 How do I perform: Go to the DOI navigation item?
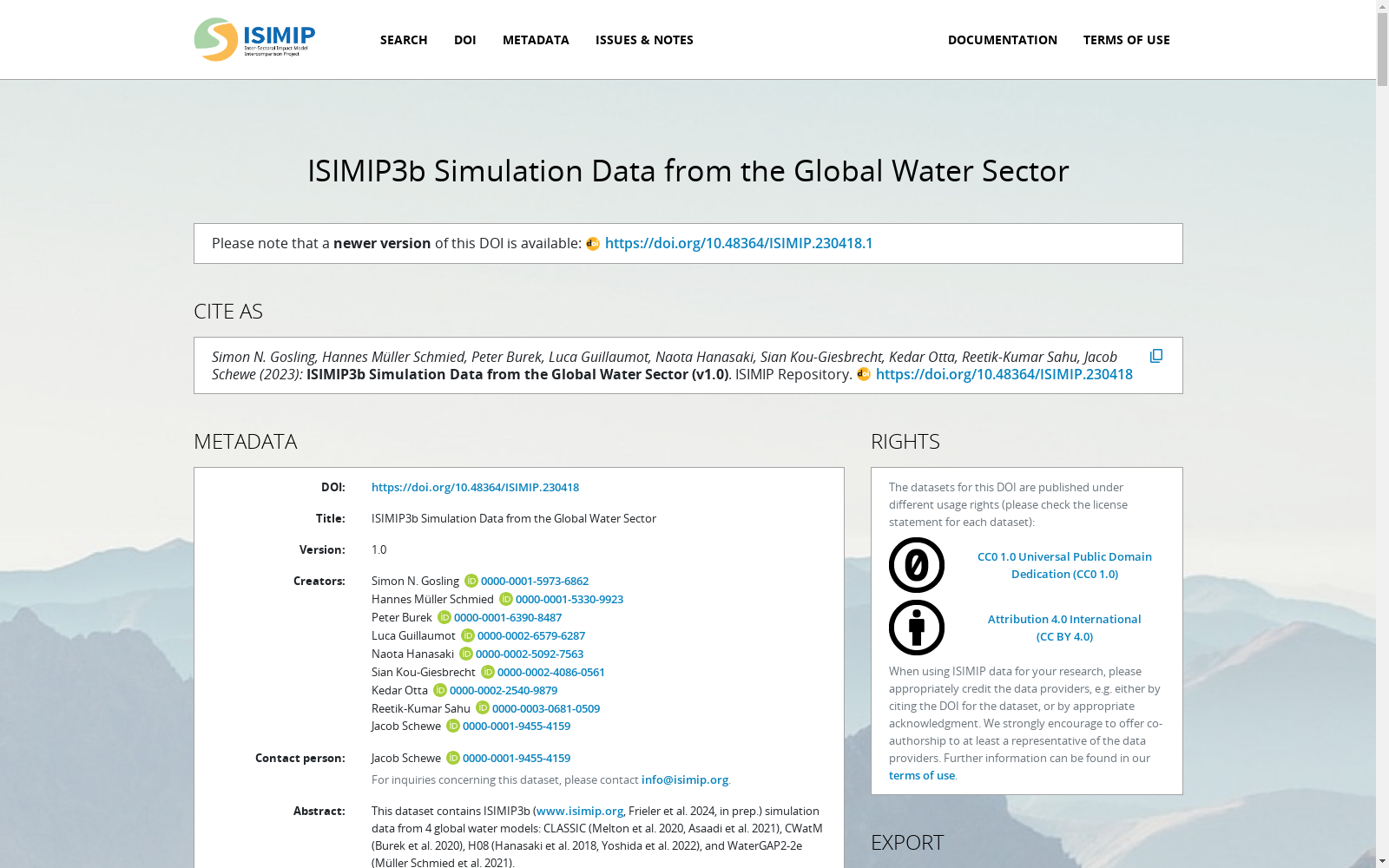click(x=465, y=40)
